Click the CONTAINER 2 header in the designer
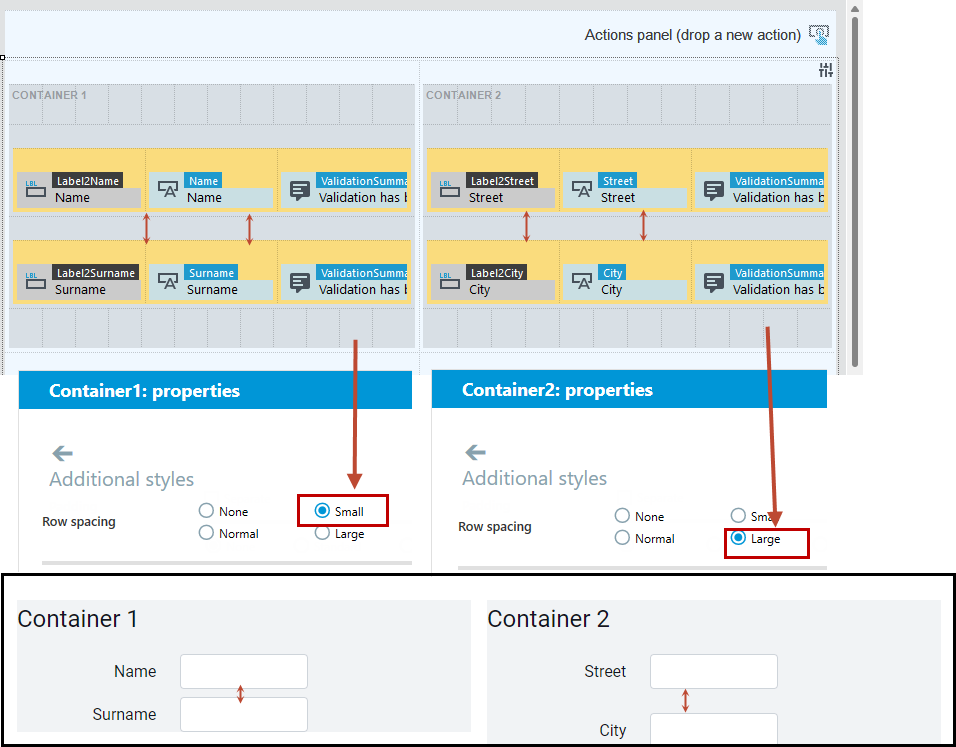Screen dimensions: 956x747 coord(463,95)
